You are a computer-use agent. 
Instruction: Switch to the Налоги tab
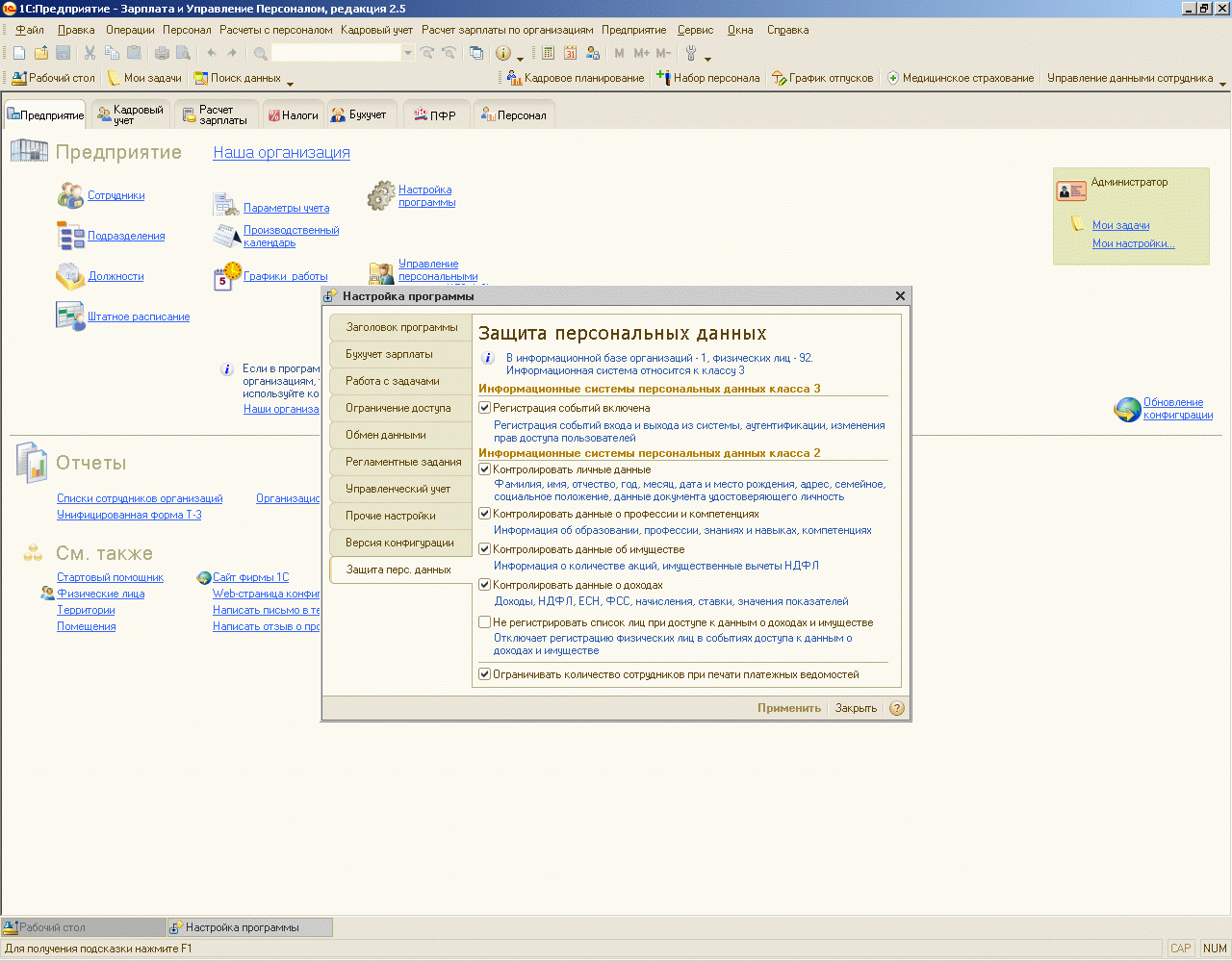tap(292, 114)
